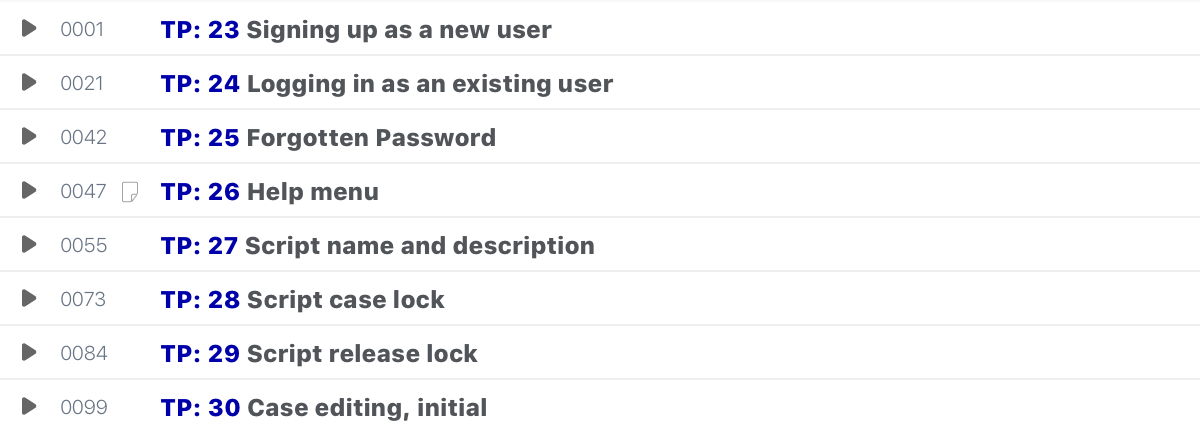Expand the TP: 25 Forgotten Password row

(29, 137)
